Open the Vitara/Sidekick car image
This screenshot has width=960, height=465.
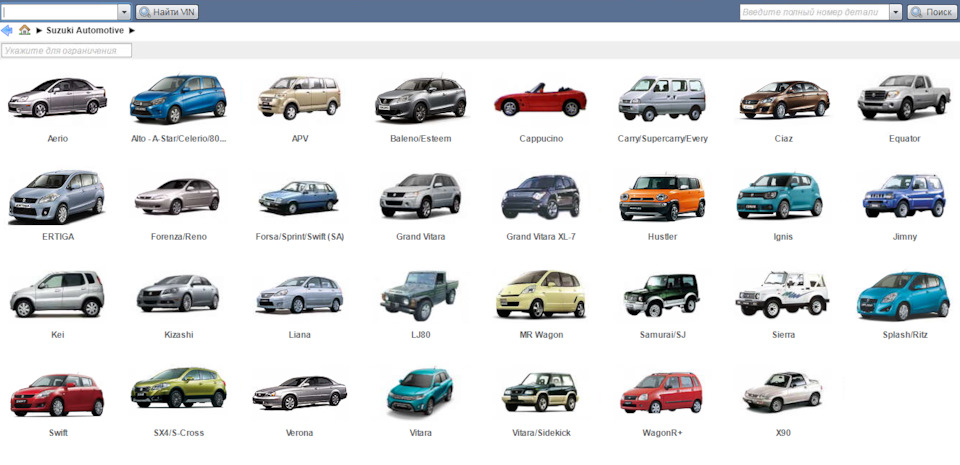(540, 392)
